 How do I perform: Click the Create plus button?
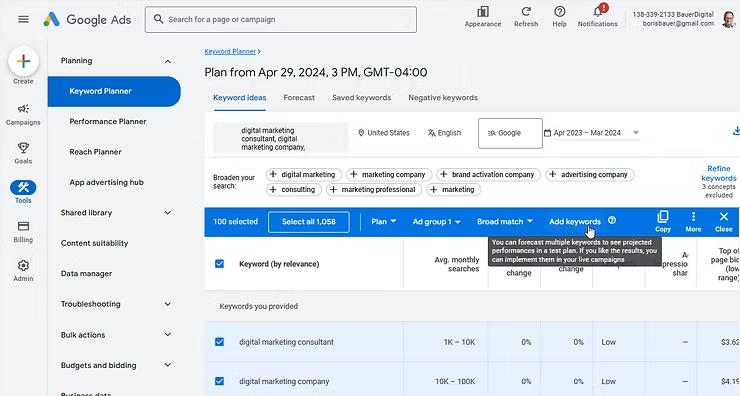tap(23, 61)
